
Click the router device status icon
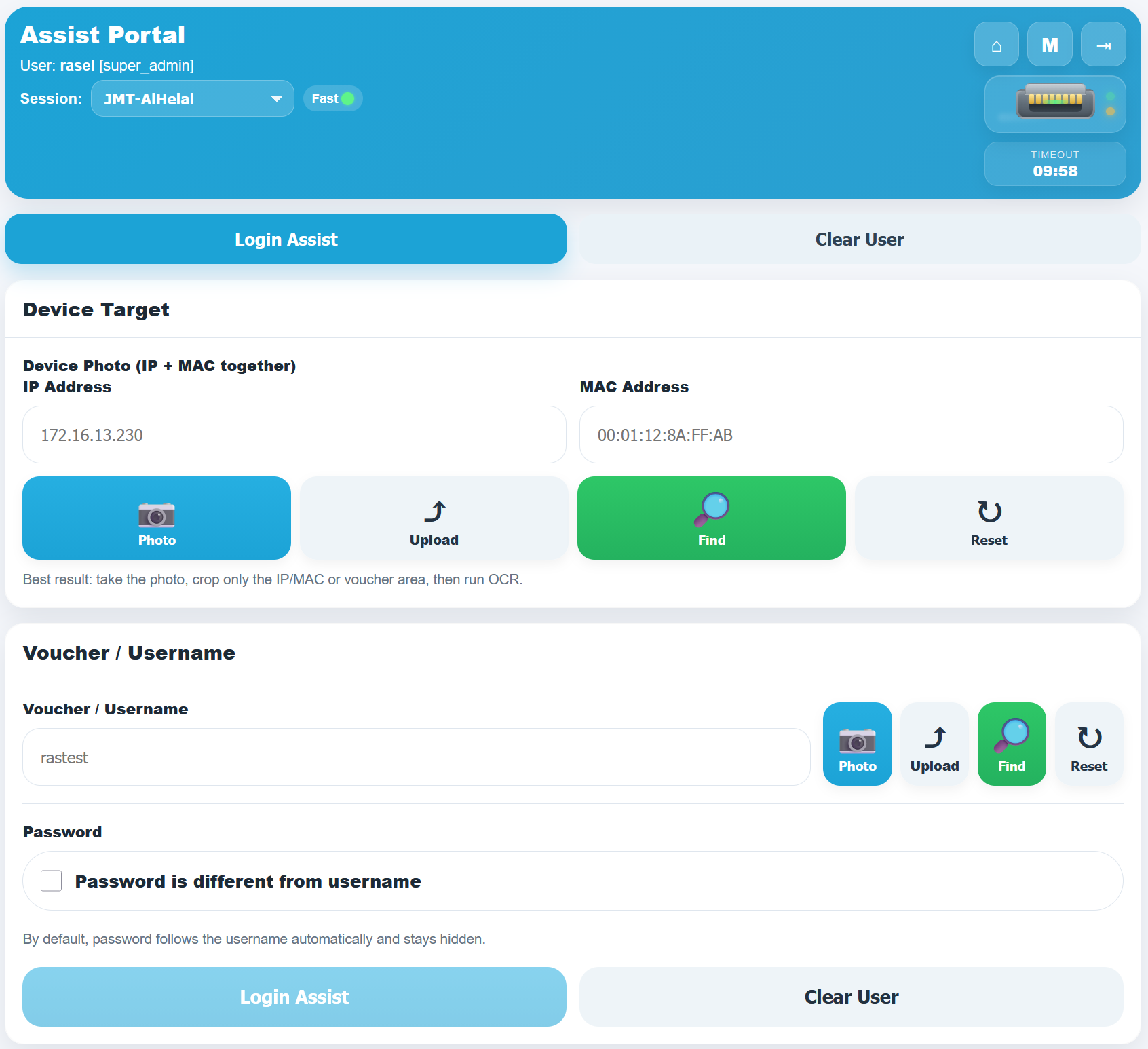tap(1055, 104)
